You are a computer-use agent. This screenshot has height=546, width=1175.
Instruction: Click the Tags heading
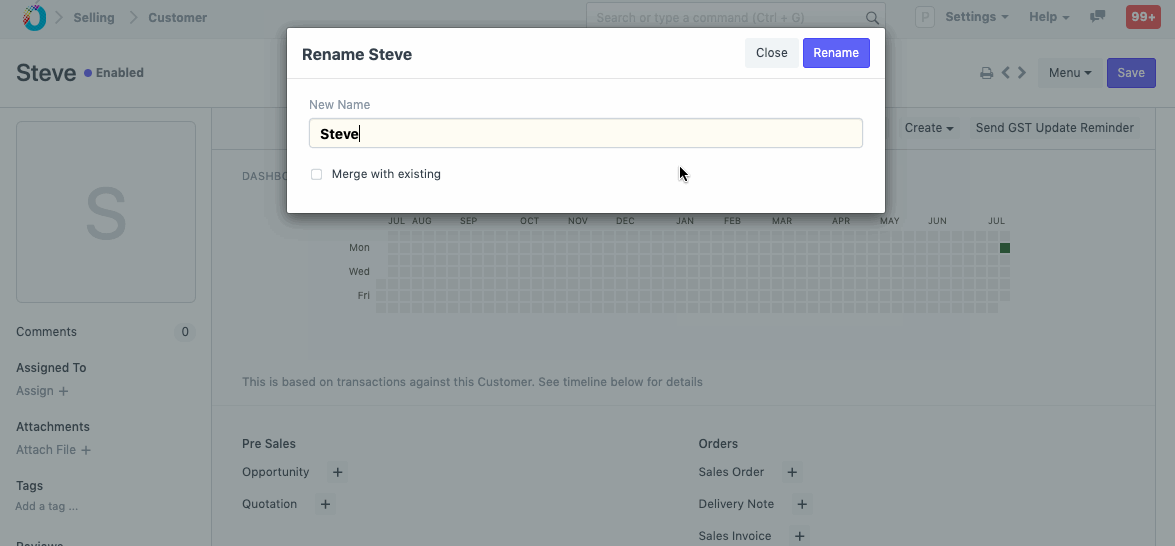coord(29,486)
